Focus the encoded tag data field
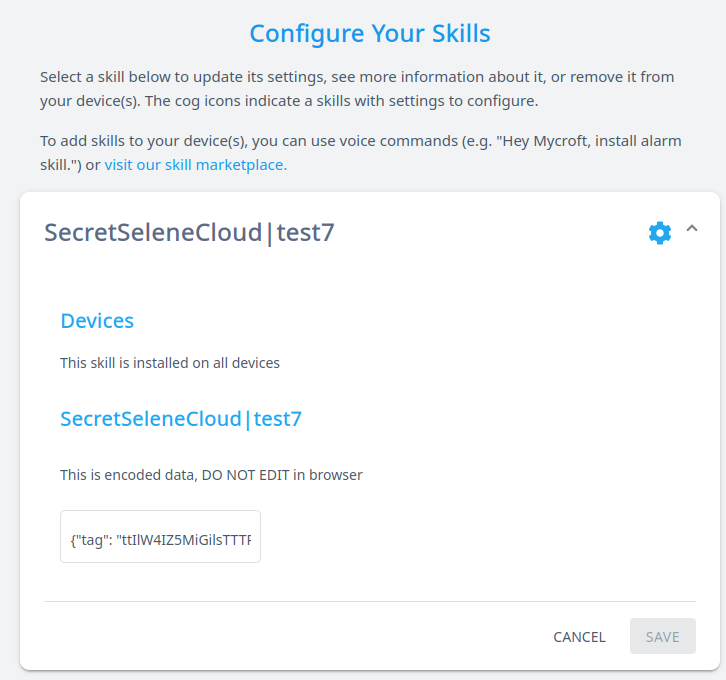Viewport: 726px width, 680px height. click(x=160, y=537)
